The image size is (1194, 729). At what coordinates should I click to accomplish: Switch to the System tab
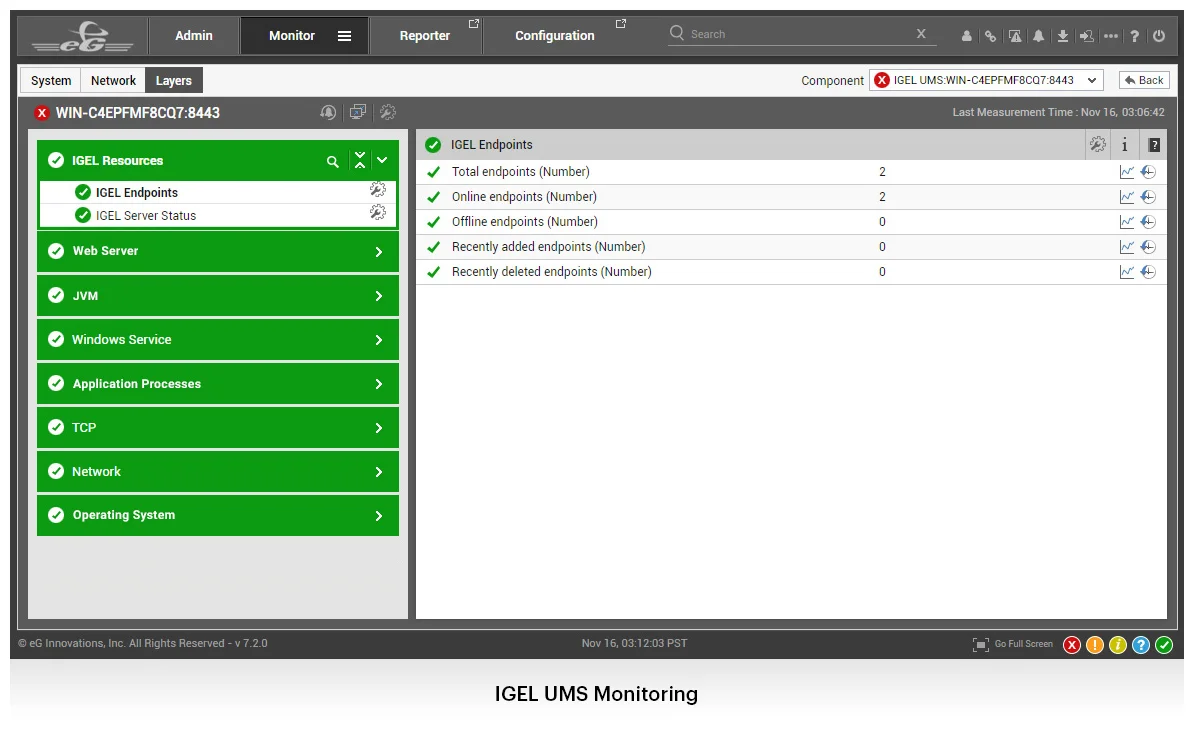pyautogui.click(x=51, y=80)
